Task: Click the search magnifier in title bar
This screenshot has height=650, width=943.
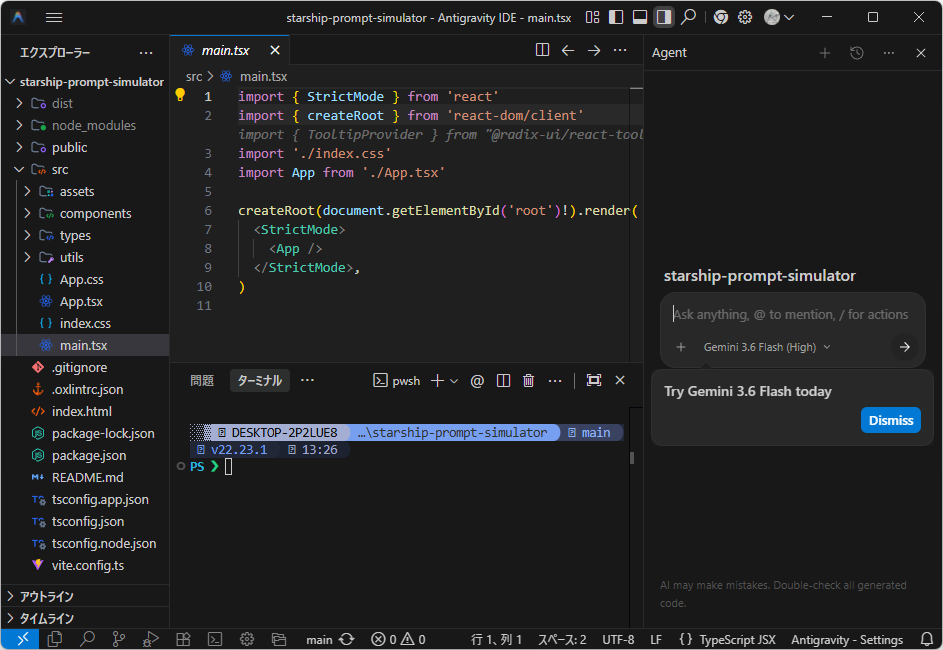Action: click(689, 17)
